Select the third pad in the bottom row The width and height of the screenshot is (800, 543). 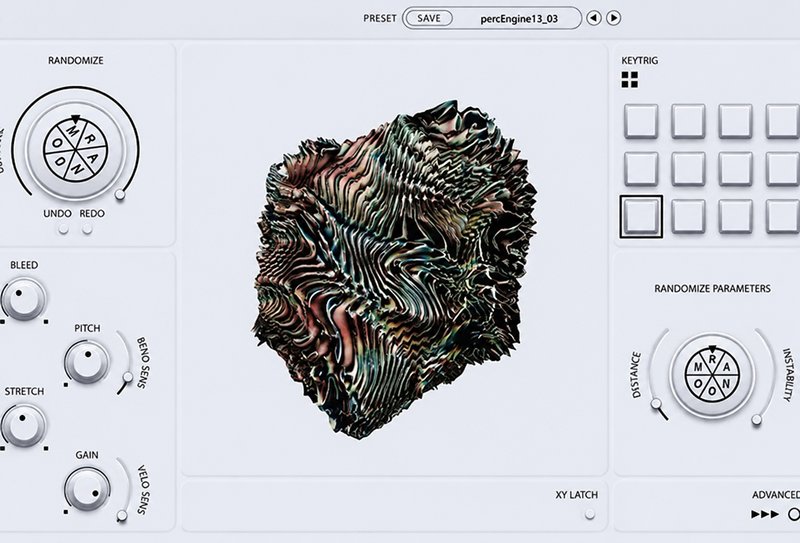click(735, 216)
